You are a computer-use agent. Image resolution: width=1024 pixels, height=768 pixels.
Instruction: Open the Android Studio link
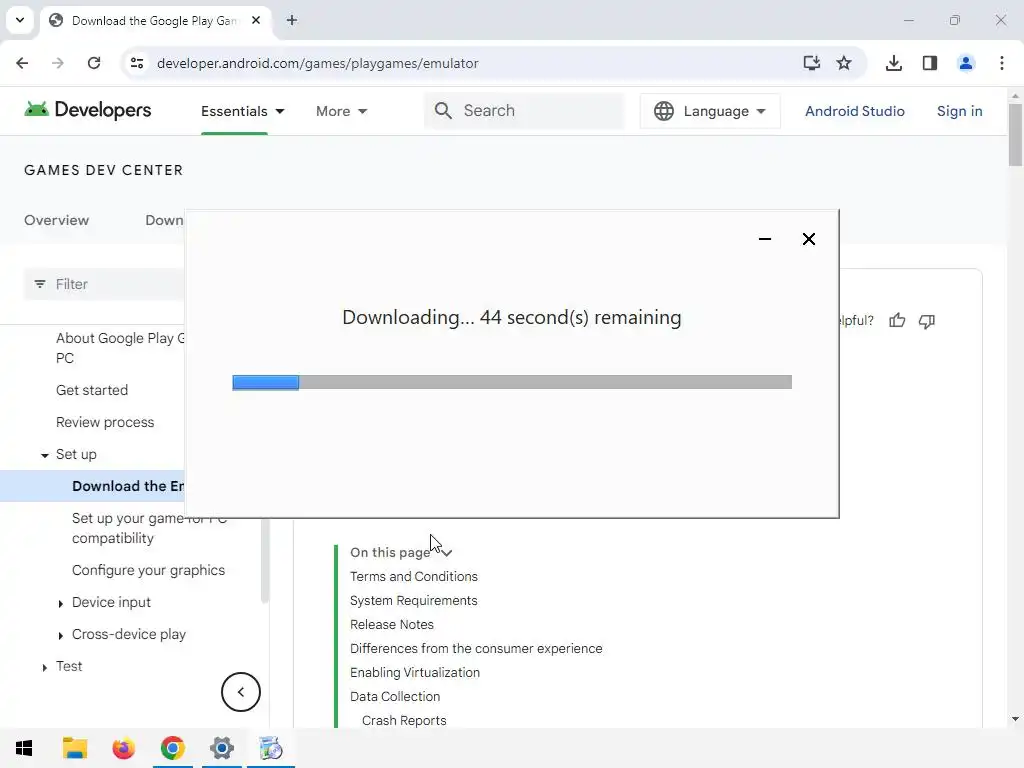point(854,111)
